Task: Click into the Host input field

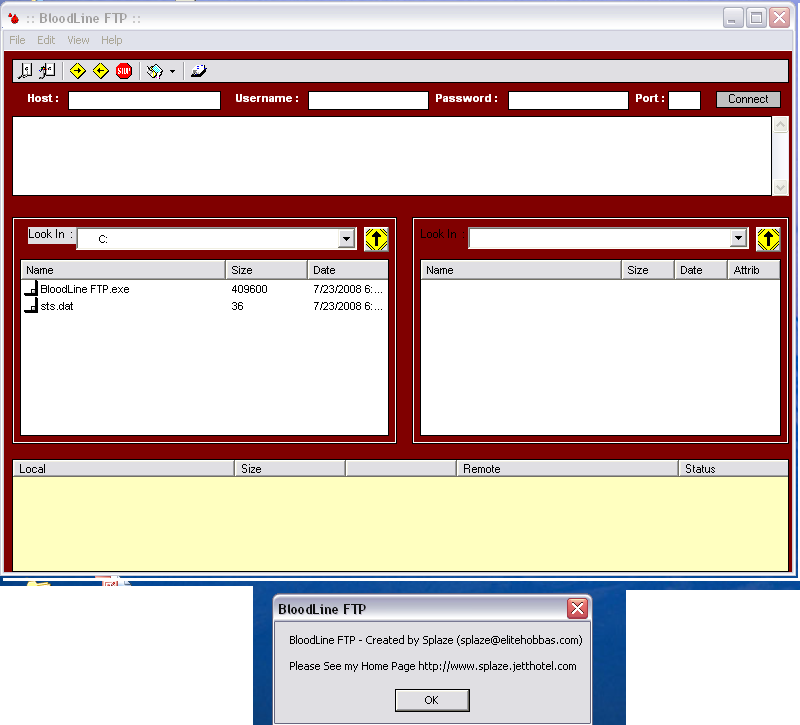Action: (x=144, y=100)
